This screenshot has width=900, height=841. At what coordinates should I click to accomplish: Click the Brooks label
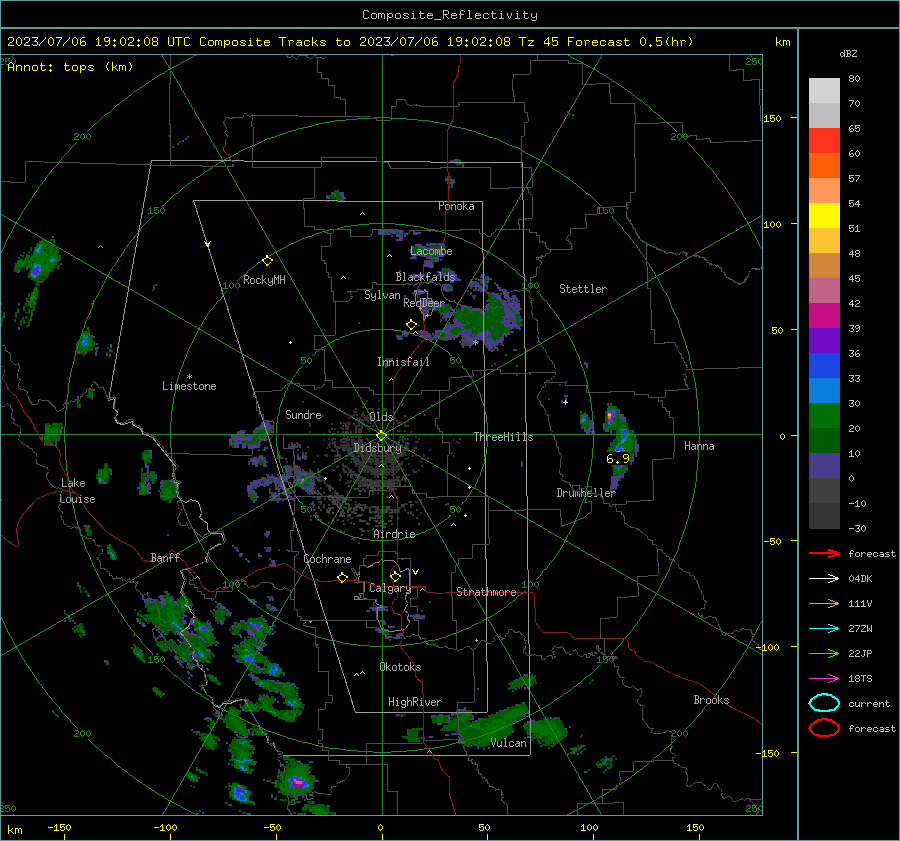[711, 700]
